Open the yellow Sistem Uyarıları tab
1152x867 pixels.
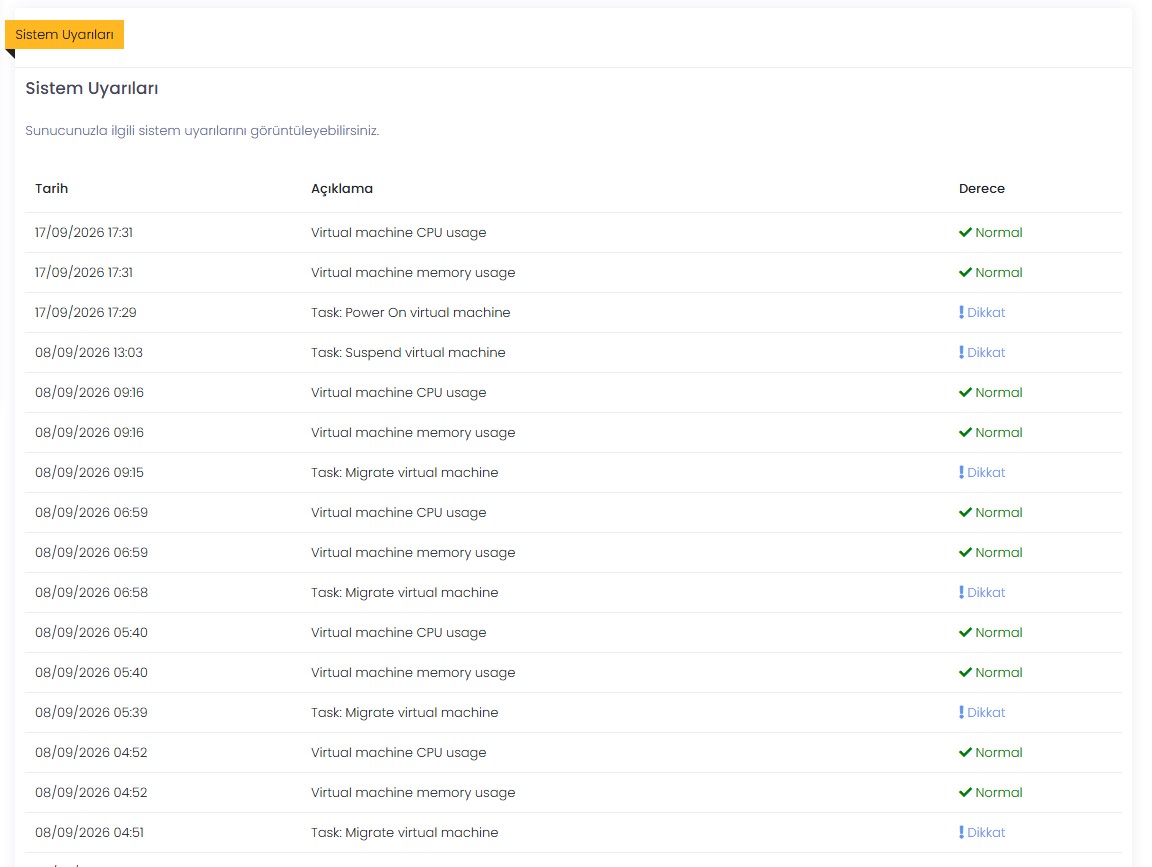point(65,35)
